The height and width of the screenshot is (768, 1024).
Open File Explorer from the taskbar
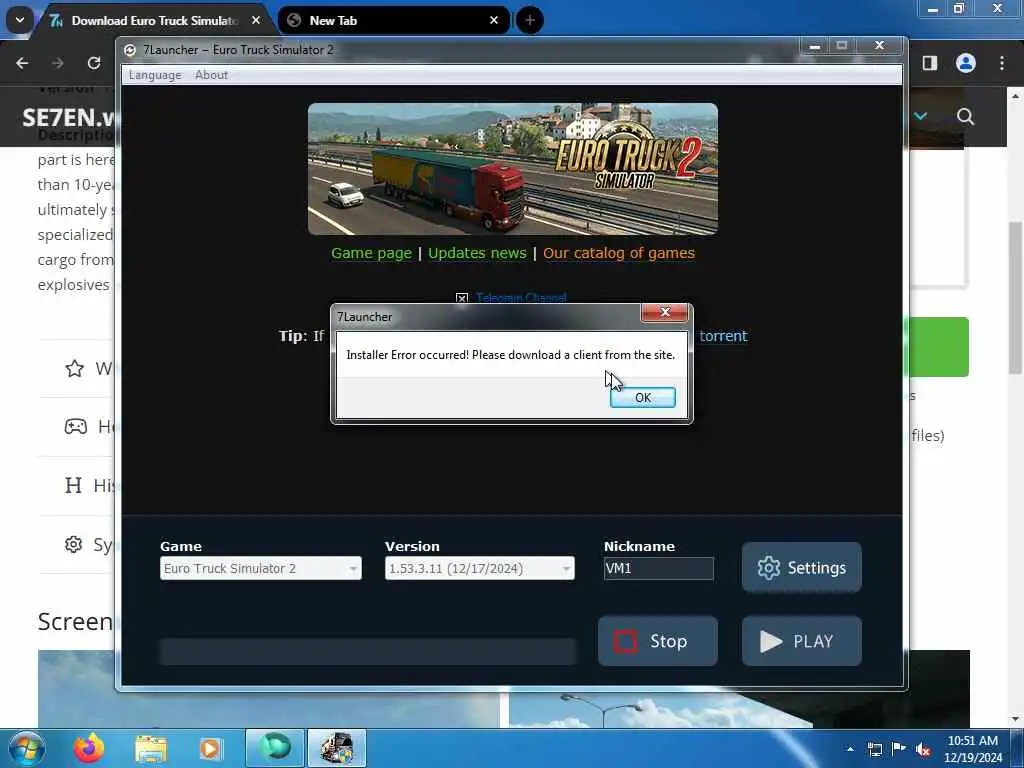[151, 749]
